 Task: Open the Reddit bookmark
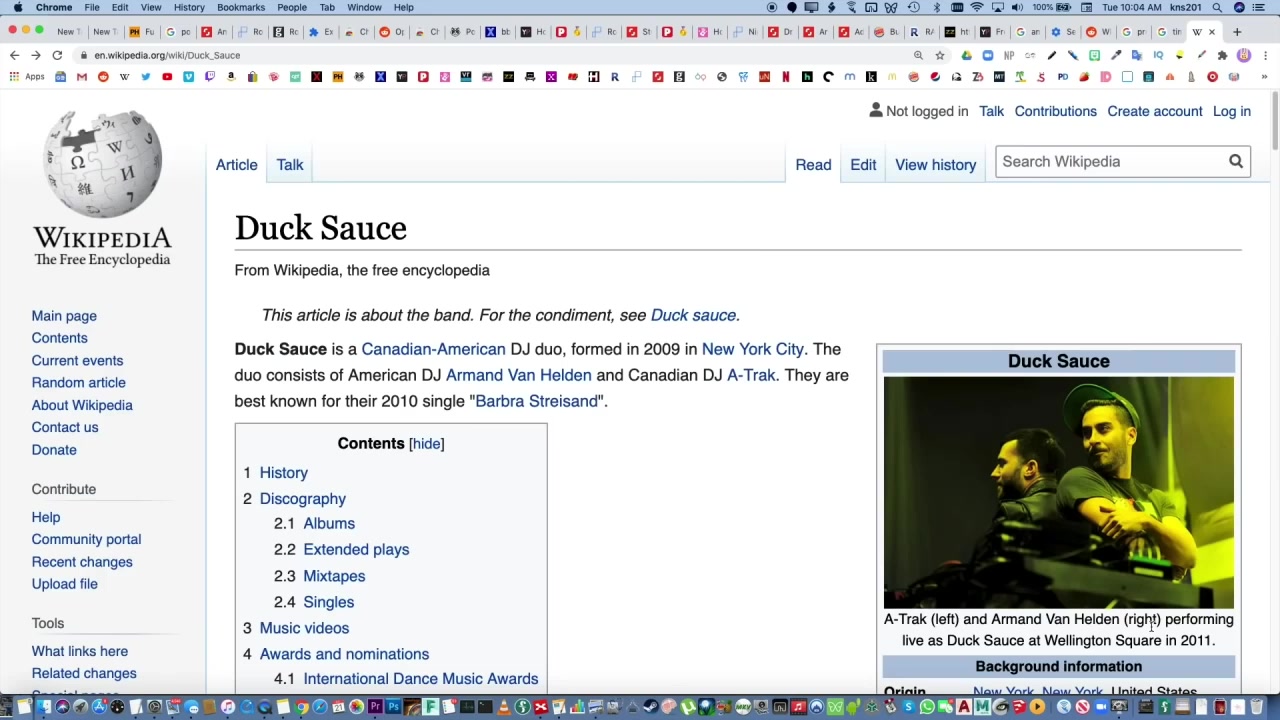coord(103,77)
